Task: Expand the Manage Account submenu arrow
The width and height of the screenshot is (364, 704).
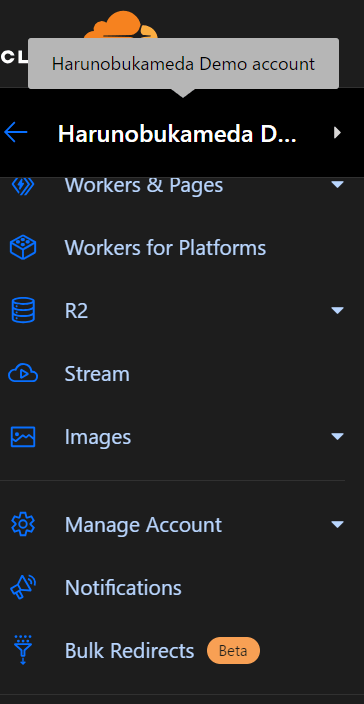Action: [x=337, y=524]
